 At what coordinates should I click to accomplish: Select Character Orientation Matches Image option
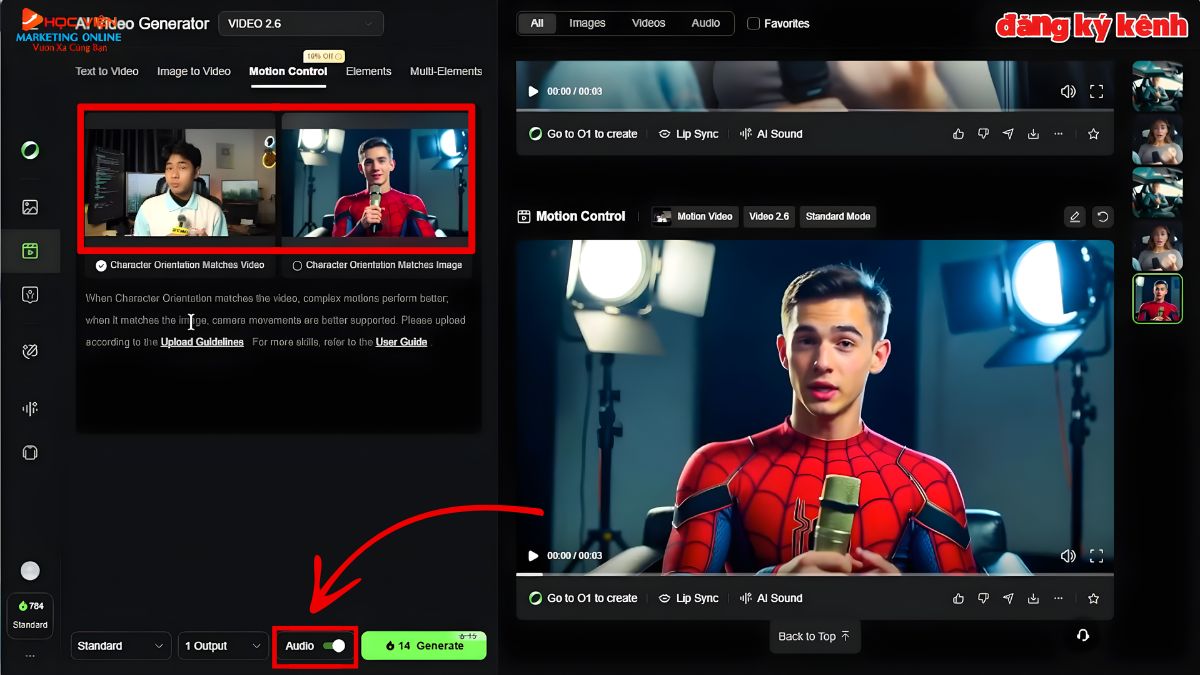click(297, 265)
